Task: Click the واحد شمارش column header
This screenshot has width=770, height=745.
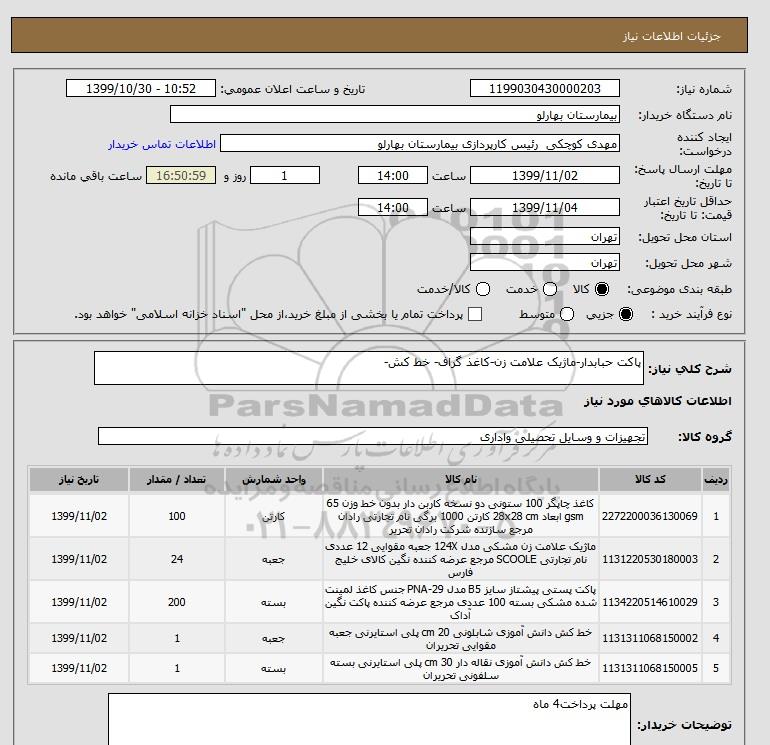Action: (274, 479)
